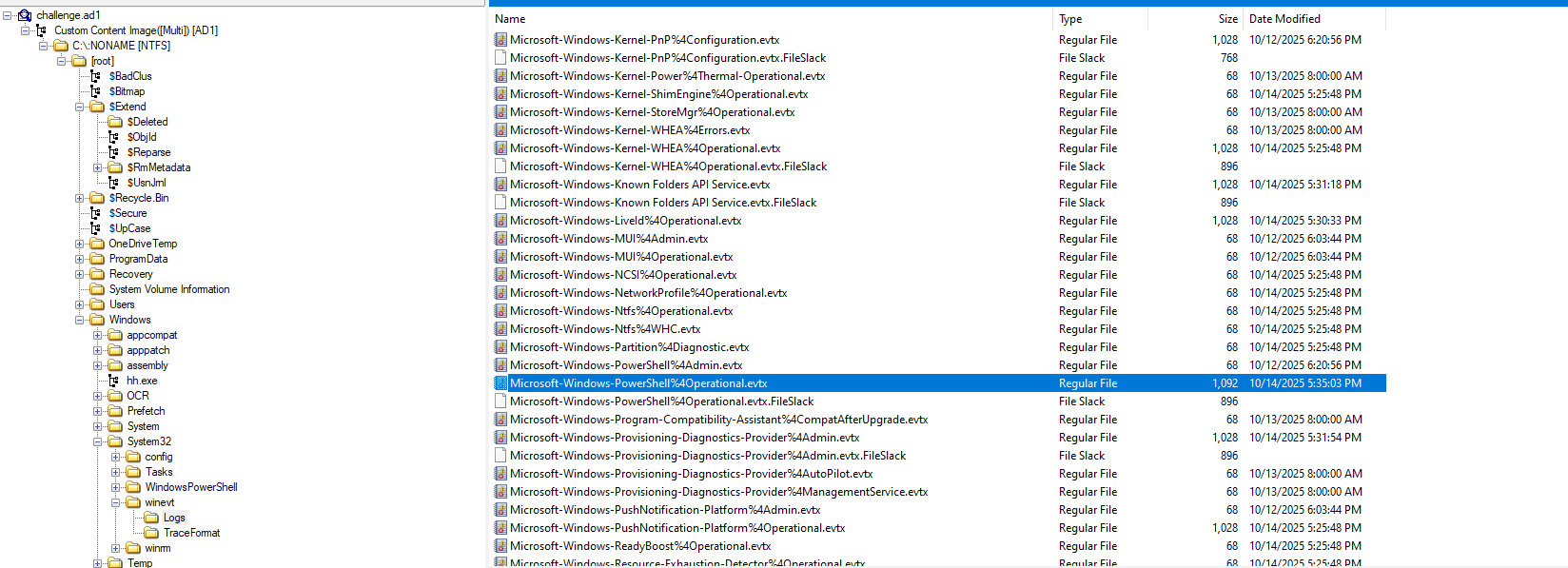The width and height of the screenshot is (1568, 568).
Task: Select the Recovery folder in tree
Action: 130,274
